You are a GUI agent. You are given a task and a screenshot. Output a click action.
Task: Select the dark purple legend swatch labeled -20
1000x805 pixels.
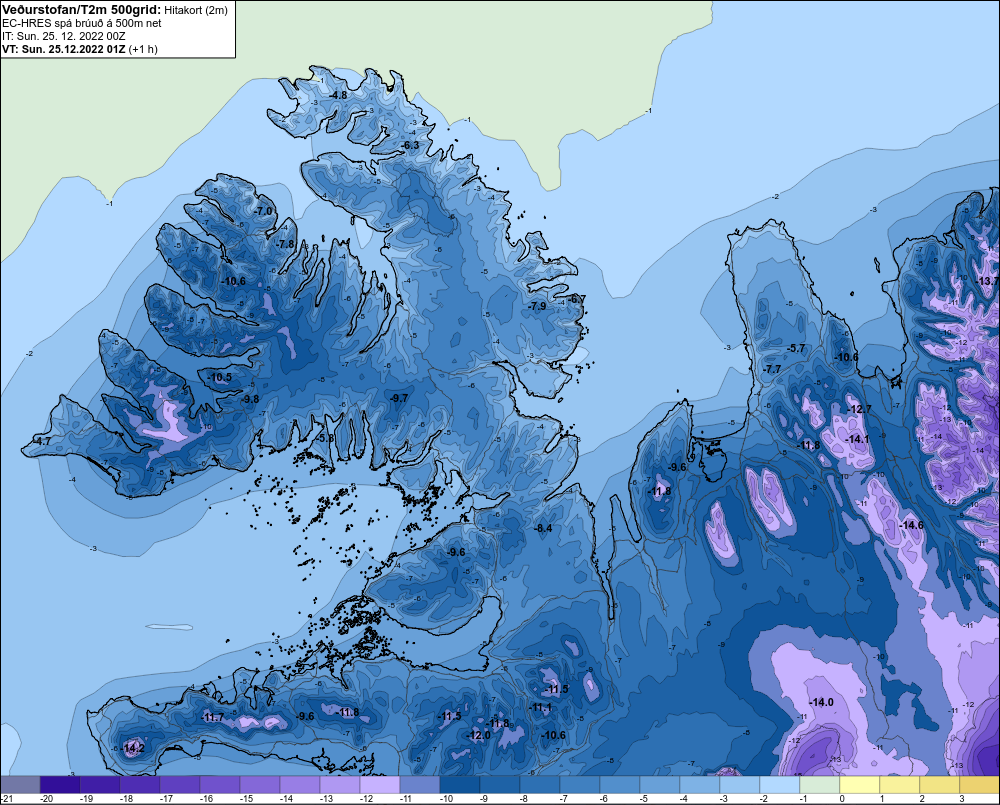click(x=60, y=784)
